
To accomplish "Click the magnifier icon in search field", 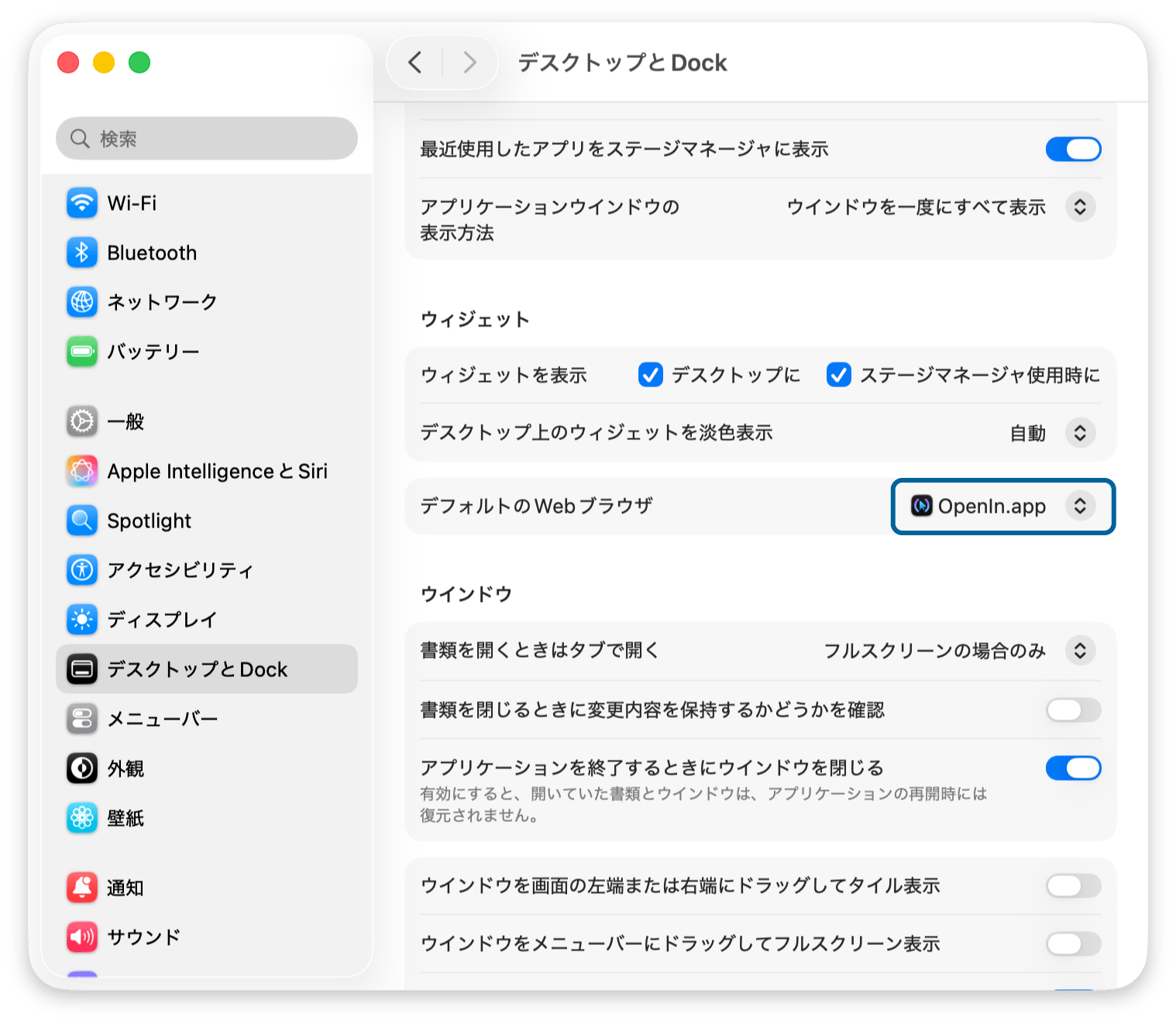I will pyautogui.click(x=80, y=139).
